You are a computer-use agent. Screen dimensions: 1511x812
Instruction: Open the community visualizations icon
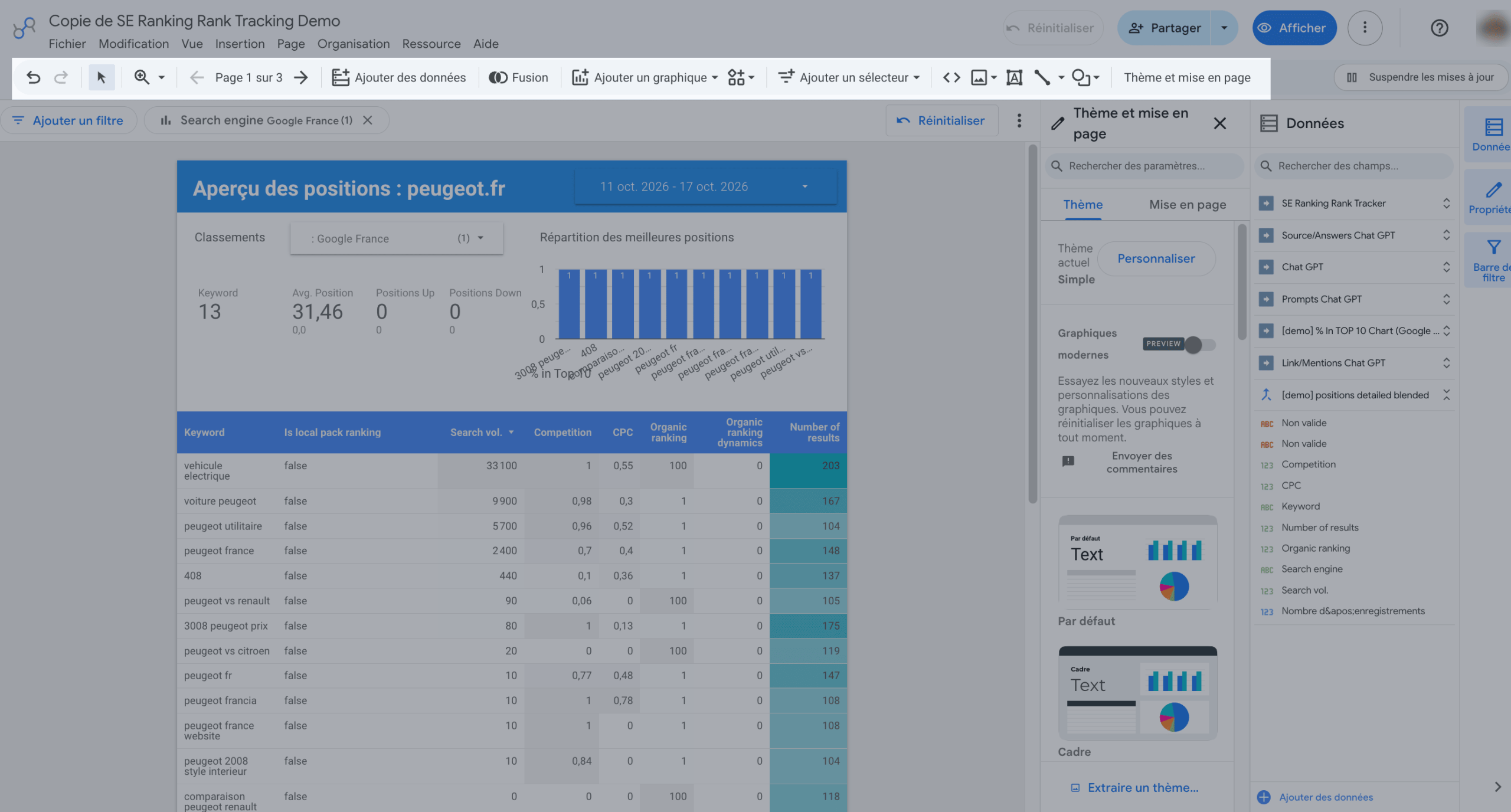tap(736, 77)
